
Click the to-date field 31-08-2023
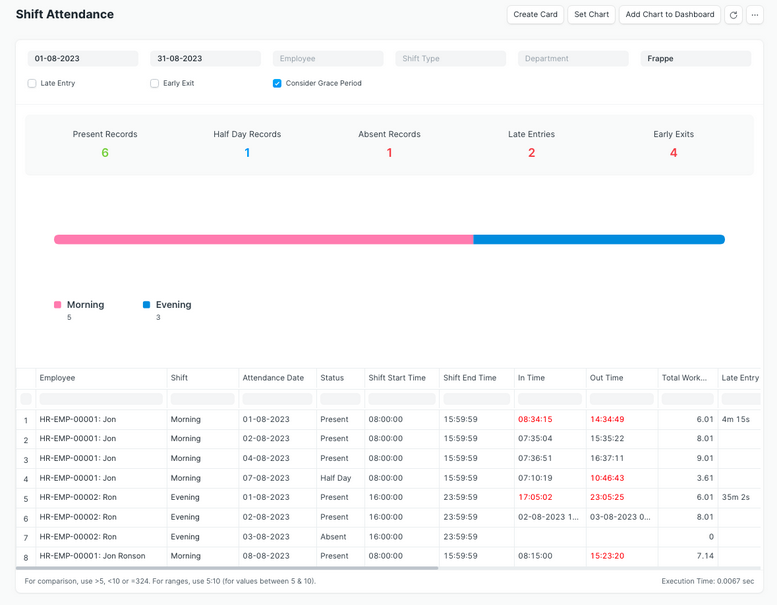tap(205, 59)
